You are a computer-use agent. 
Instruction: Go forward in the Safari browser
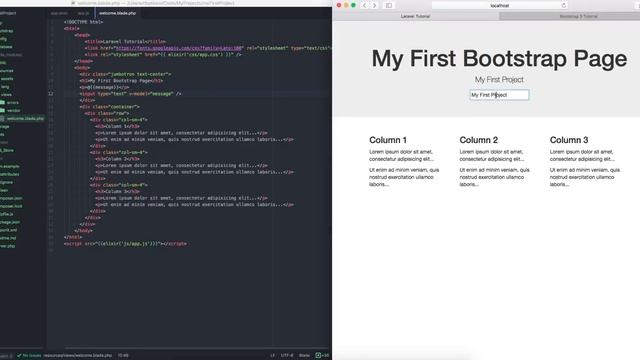[x=374, y=6]
